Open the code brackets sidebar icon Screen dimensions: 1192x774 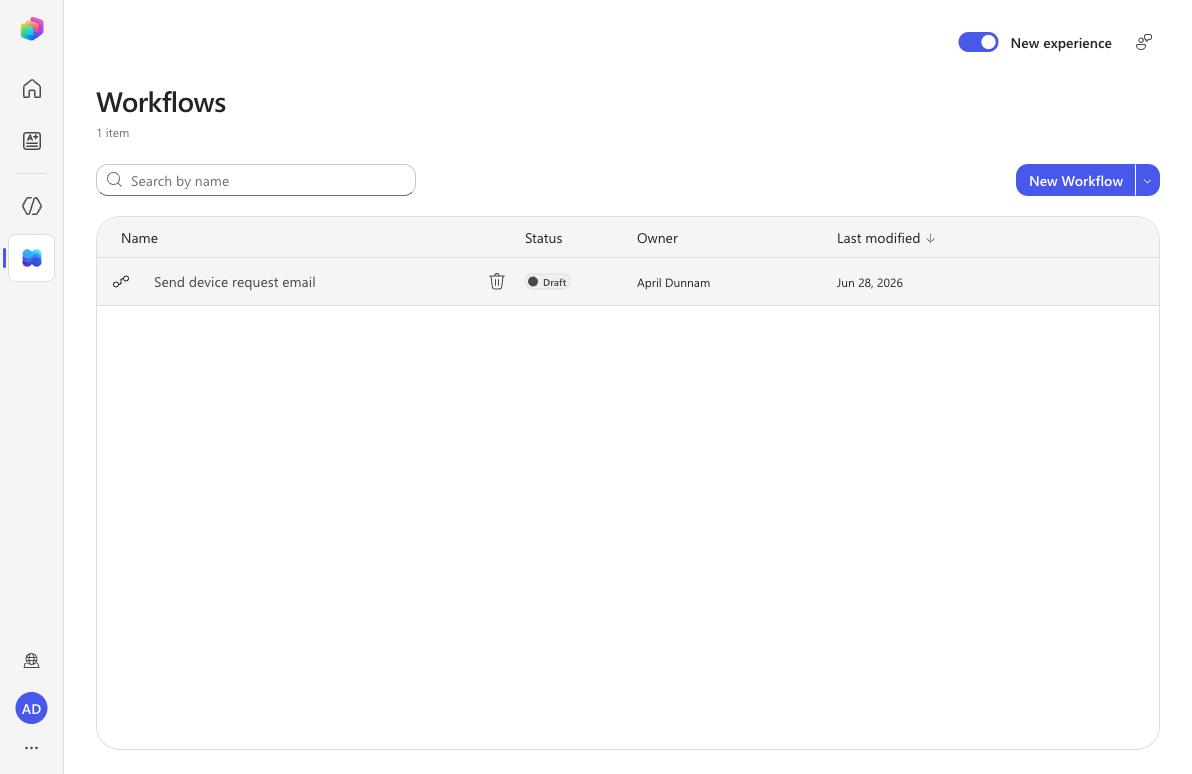[32, 206]
